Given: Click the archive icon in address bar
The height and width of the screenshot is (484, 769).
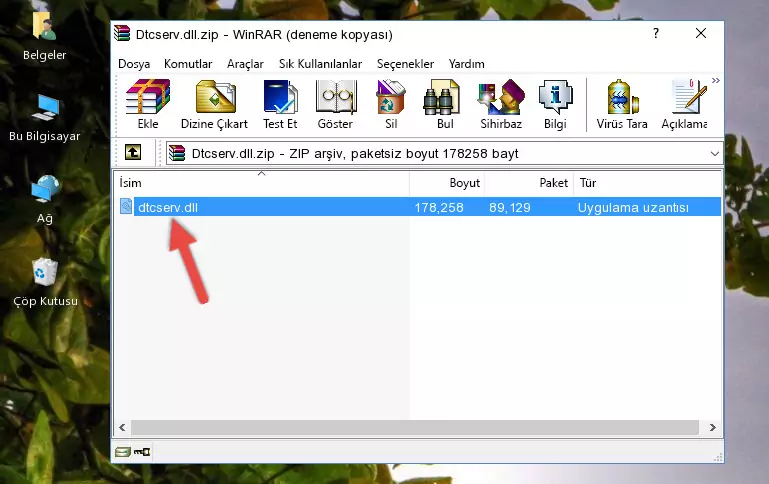Looking at the screenshot, I should click(177, 153).
